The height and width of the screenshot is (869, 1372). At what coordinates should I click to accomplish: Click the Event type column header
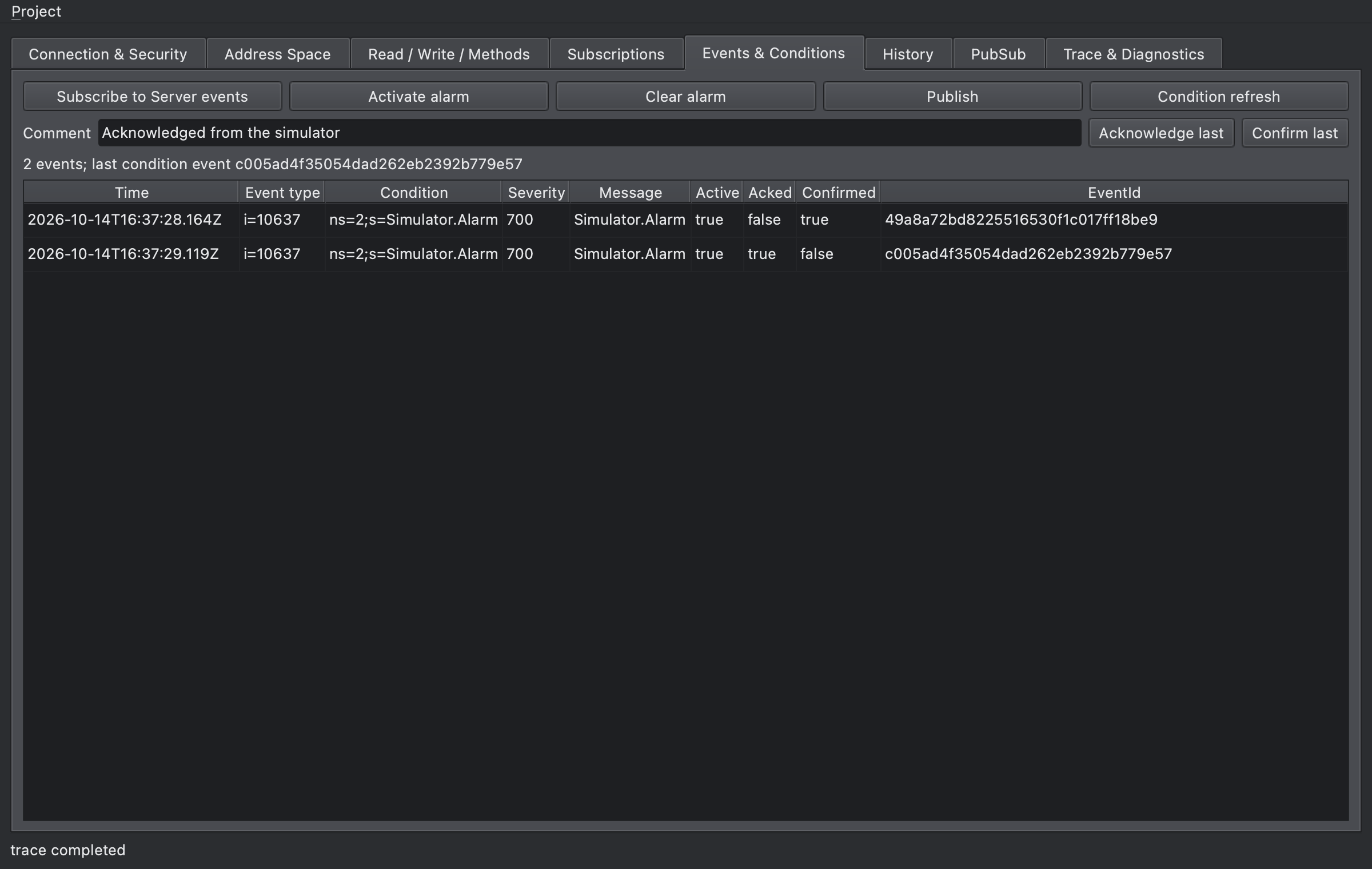[x=282, y=193]
